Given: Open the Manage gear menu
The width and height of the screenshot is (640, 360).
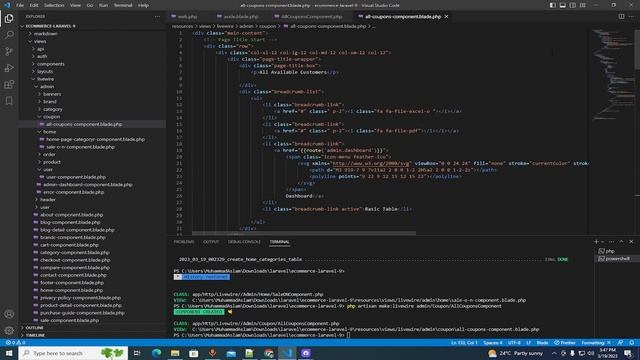Looking at the screenshot, I should coord(9,330).
